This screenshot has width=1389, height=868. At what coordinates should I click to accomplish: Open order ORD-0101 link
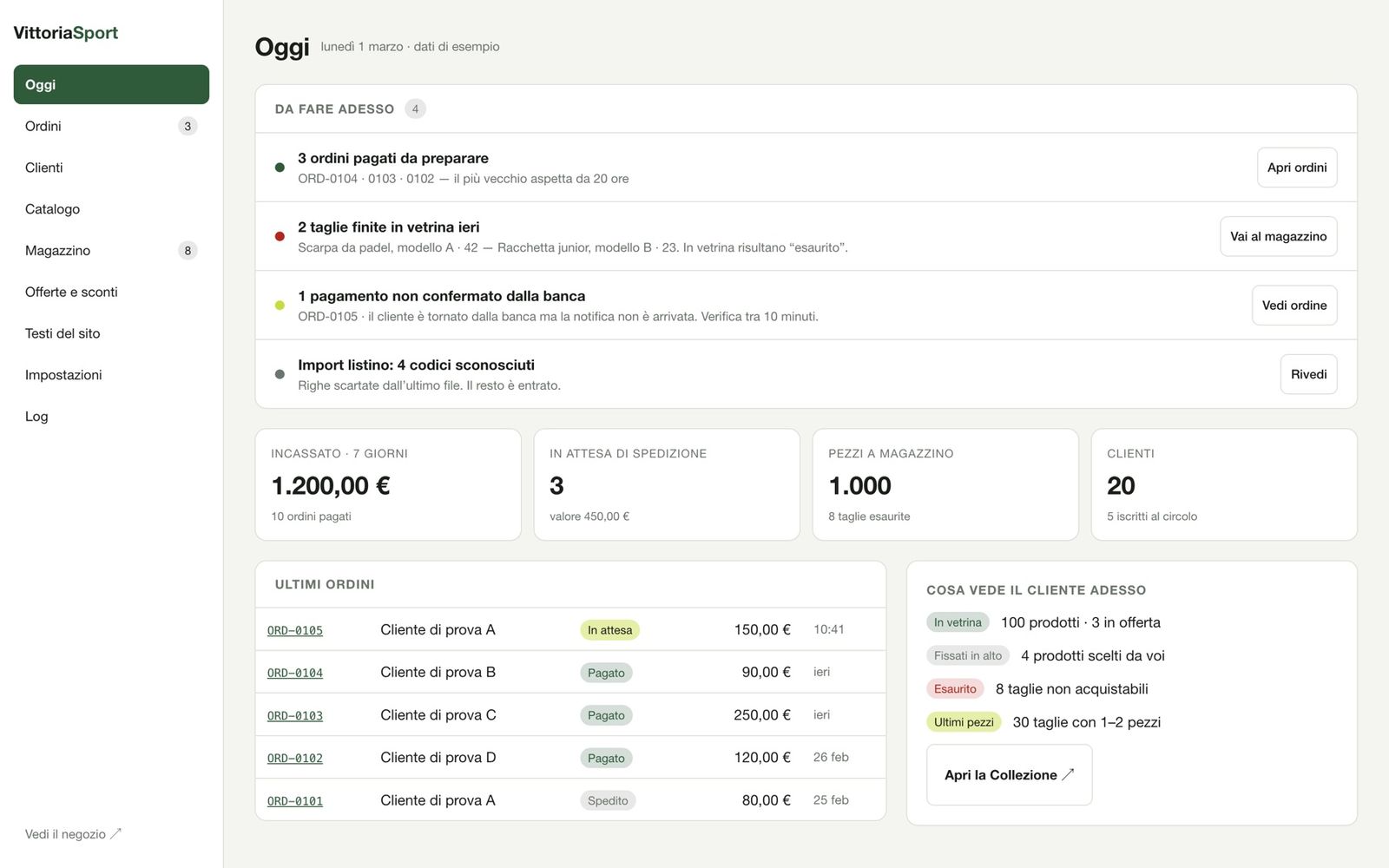pyautogui.click(x=295, y=801)
